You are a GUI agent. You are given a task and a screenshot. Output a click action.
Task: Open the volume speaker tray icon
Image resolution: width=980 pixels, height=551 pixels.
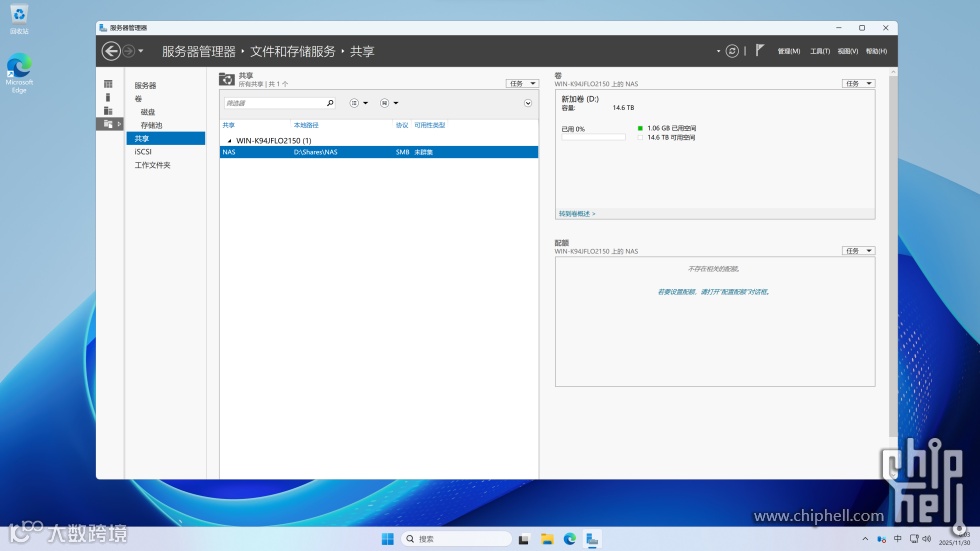click(927, 539)
